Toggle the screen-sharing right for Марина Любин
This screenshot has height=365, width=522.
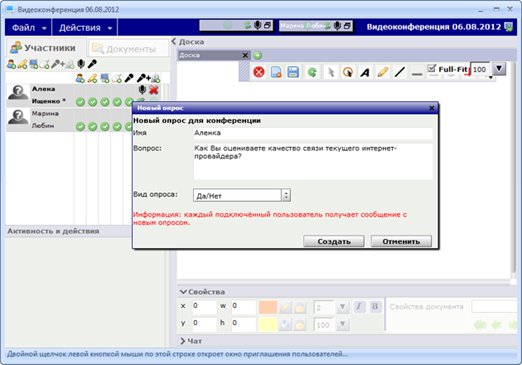tap(105, 127)
